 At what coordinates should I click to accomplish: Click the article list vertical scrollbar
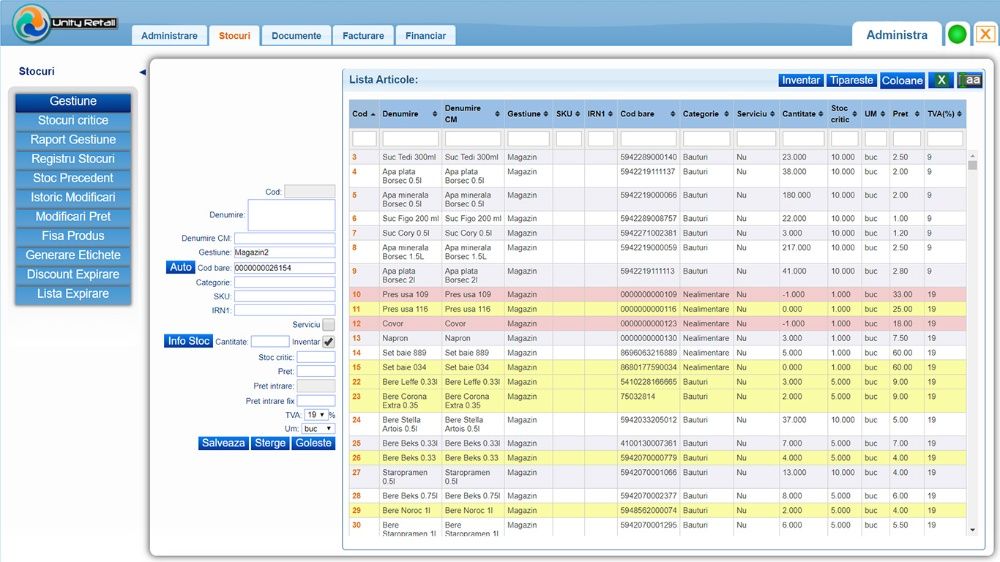[x=972, y=340]
